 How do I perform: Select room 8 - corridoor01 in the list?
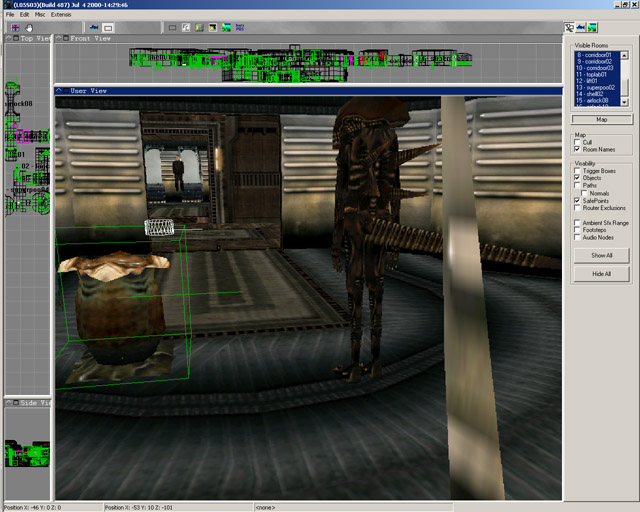pyautogui.click(x=597, y=55)
